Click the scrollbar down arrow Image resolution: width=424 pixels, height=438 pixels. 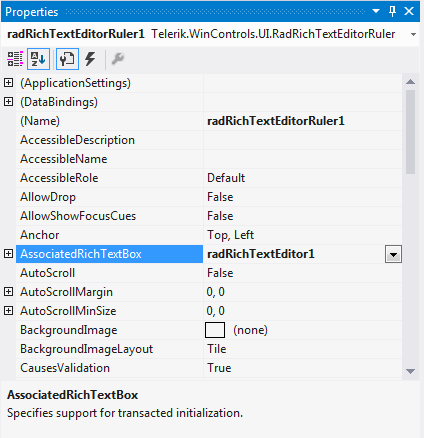point(411,371)
